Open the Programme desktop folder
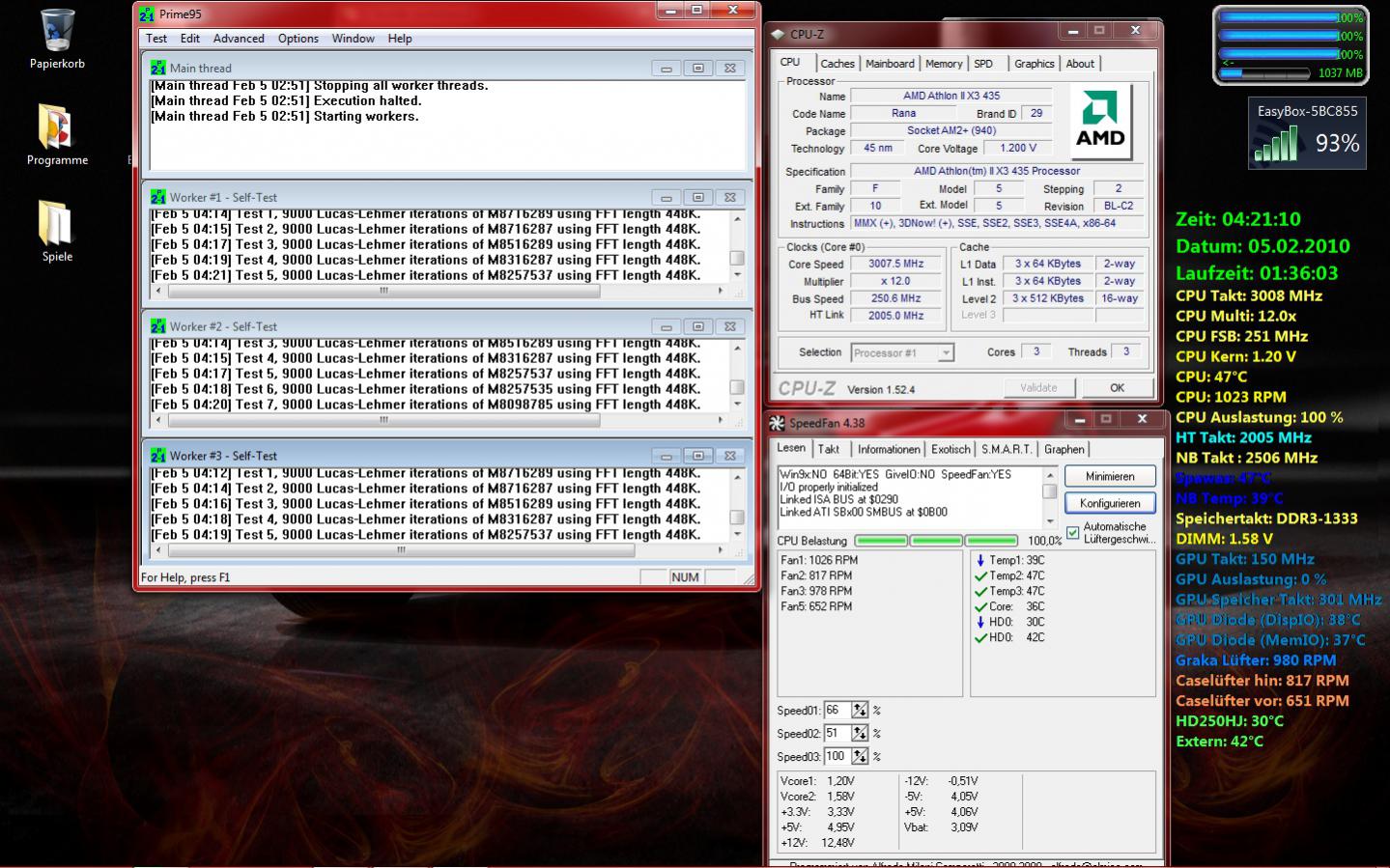This screenshot has height=868, width=1390. (x=57, y=127)
